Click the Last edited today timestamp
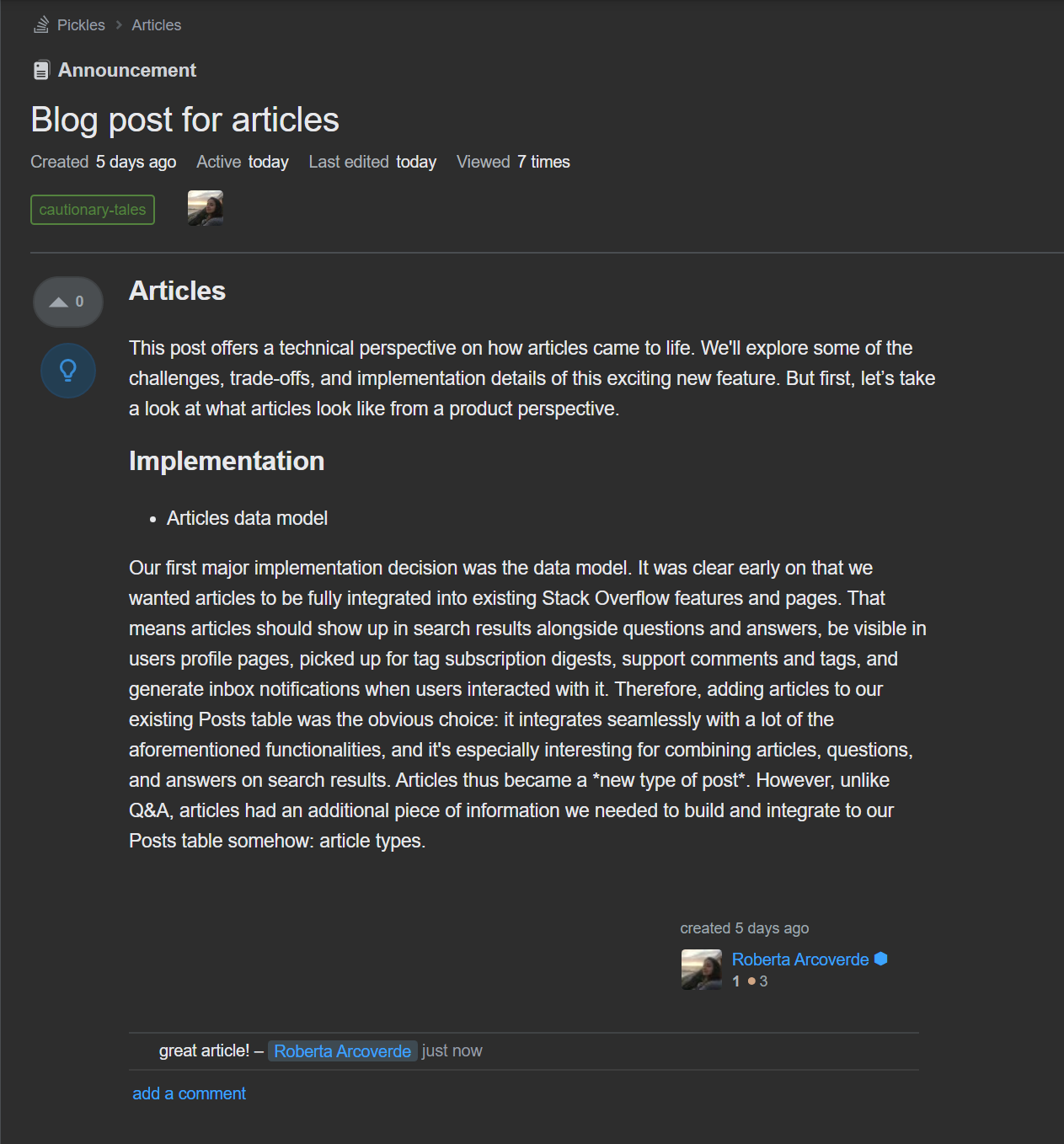Screen dimensions: 1064x1144 coord(372,162)
